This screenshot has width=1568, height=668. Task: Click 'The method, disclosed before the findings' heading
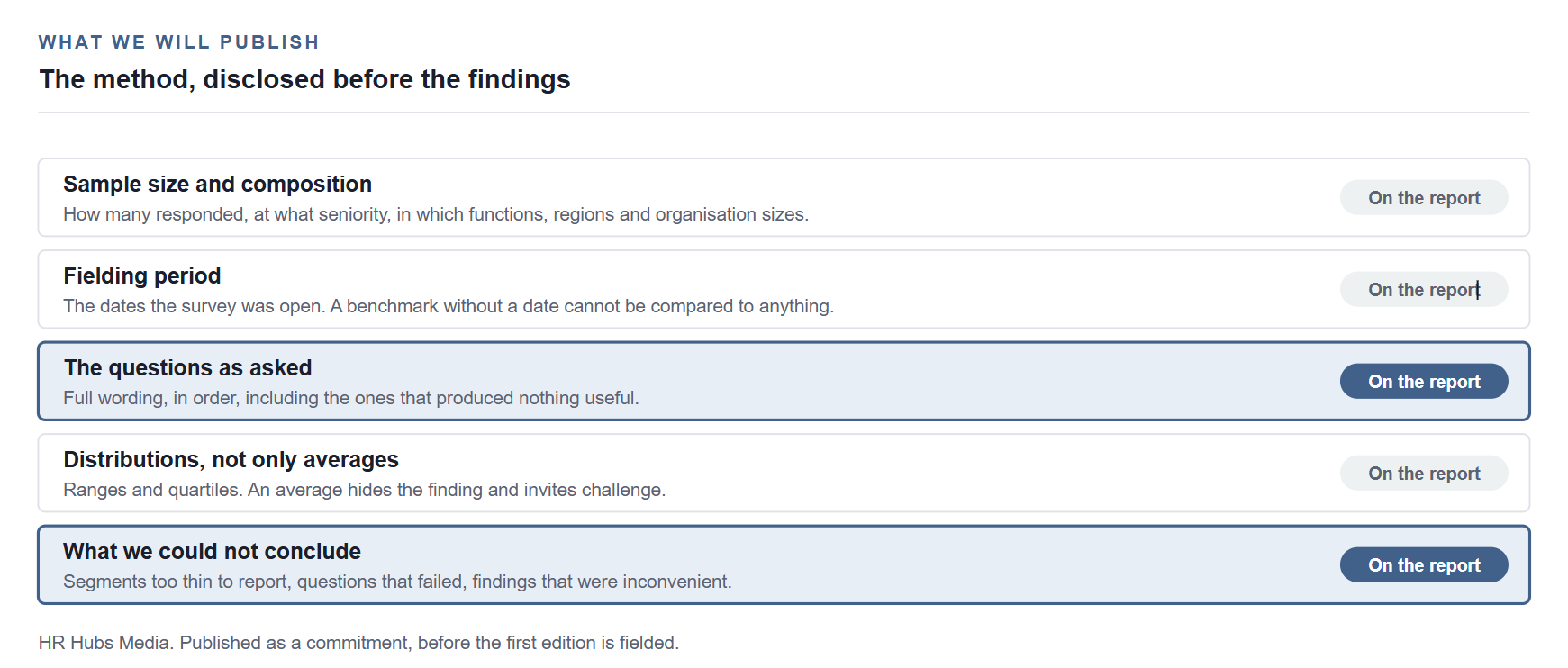pyautogui.click(x=304, y=79)
